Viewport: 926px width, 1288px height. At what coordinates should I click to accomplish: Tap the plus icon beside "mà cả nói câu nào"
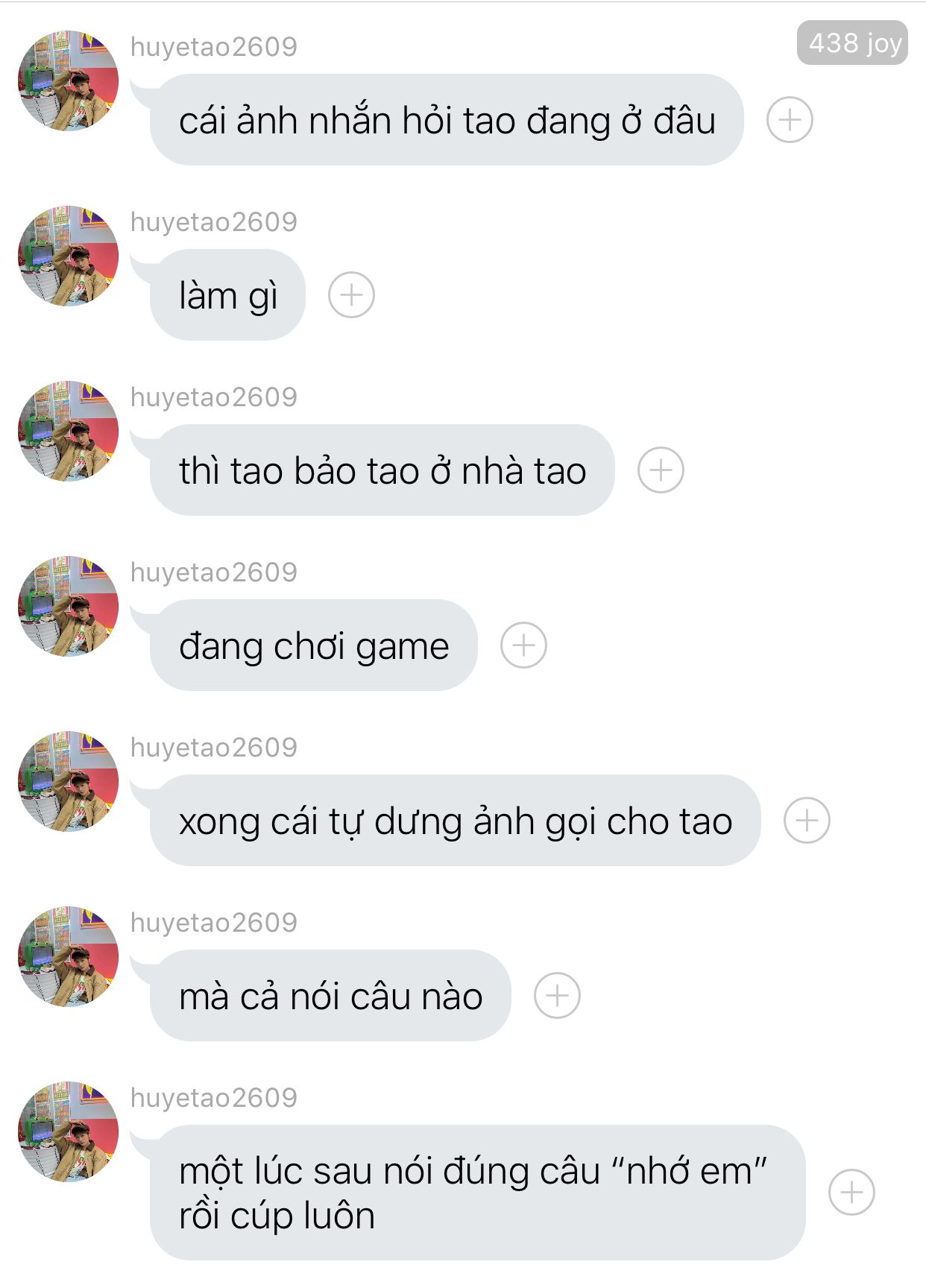click(x=557, y=996)
